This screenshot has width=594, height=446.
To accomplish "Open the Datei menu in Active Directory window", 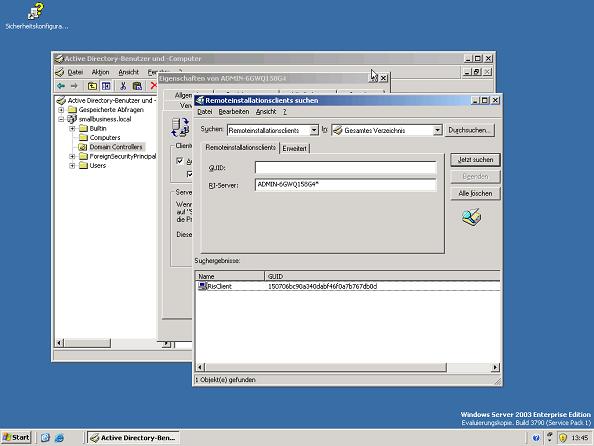I will (75, 72).
